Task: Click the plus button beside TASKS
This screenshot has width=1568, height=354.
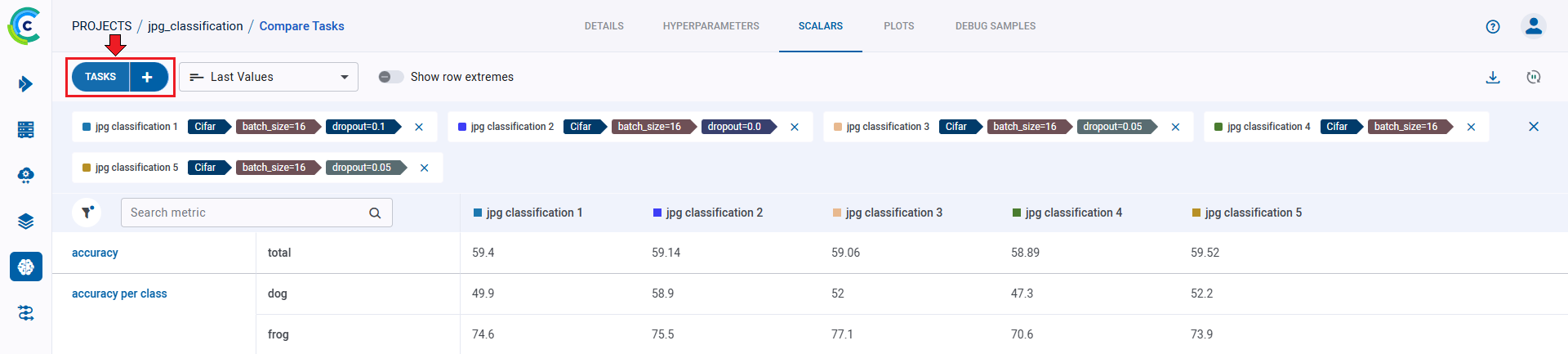Action: point(148,77)
